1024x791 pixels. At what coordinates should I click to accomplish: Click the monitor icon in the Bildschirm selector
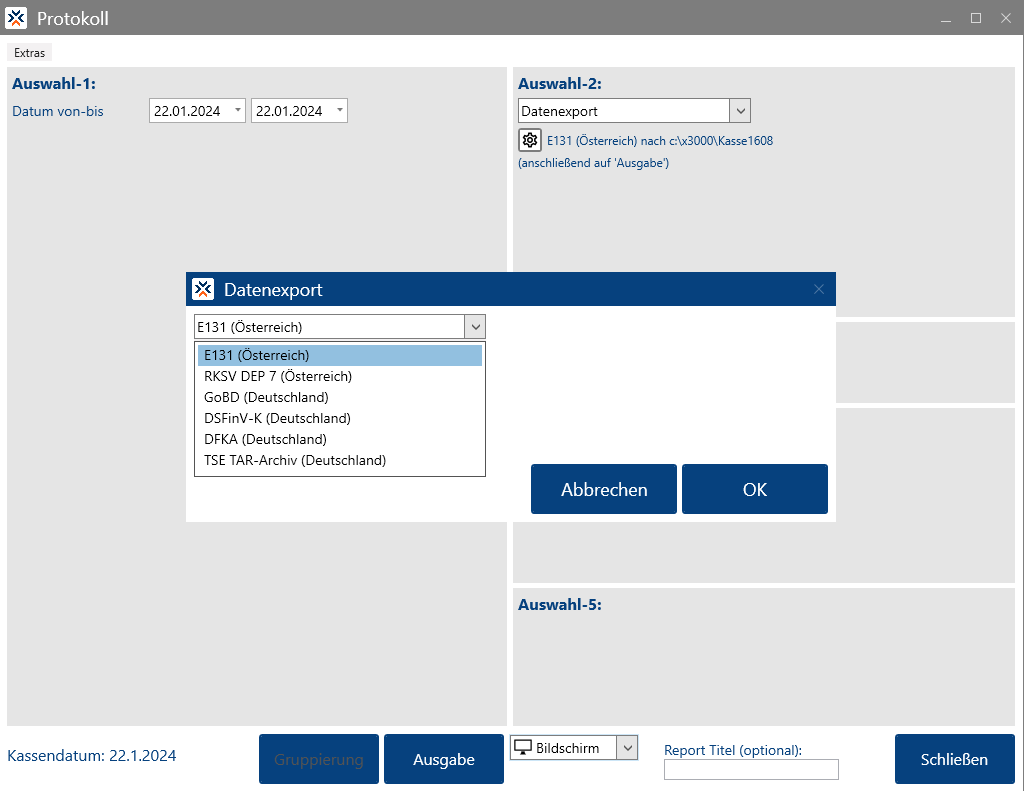524,747
